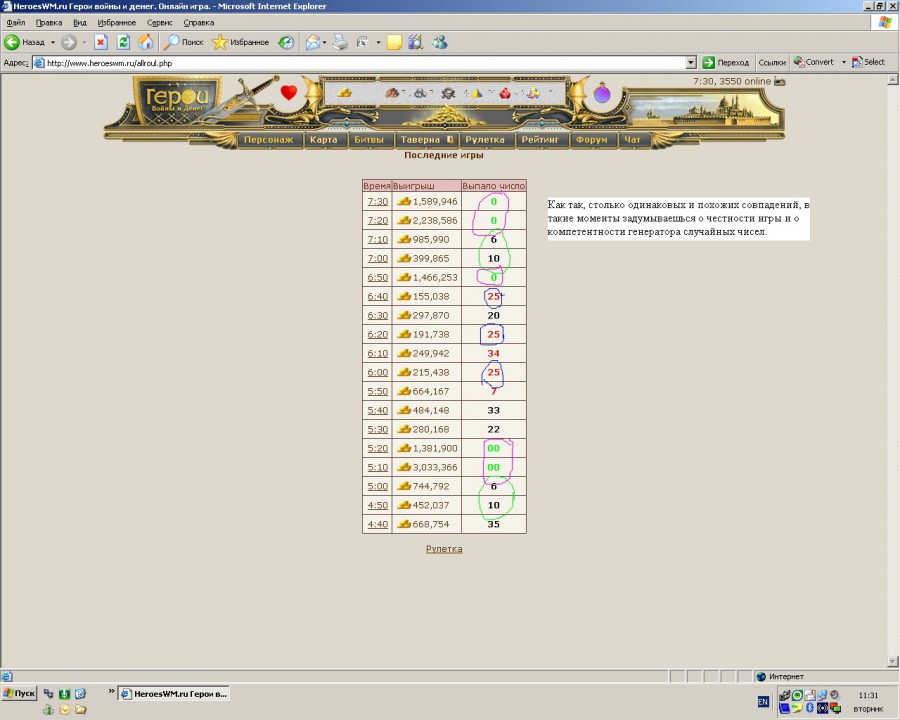Open the Сервис menu
900x720 pixels.
[x=160, y=22]
